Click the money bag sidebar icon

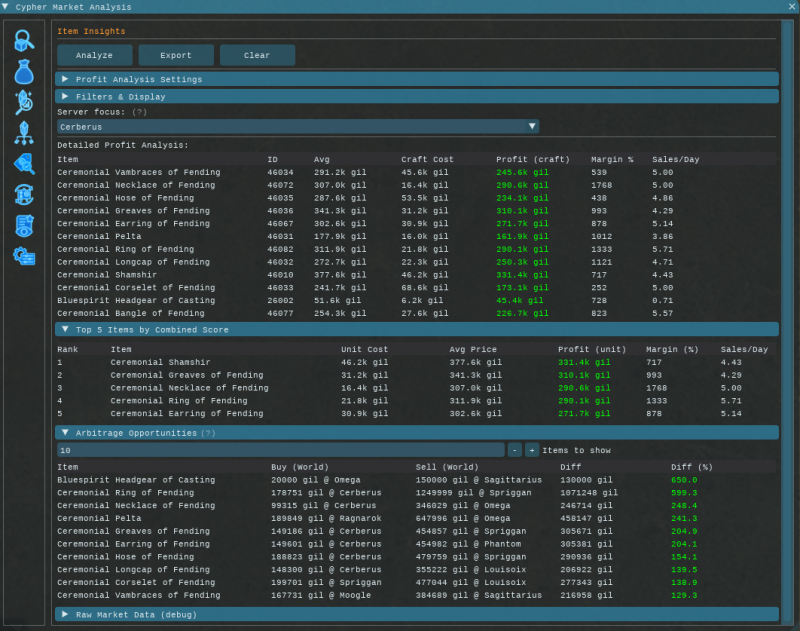(24, 72)
